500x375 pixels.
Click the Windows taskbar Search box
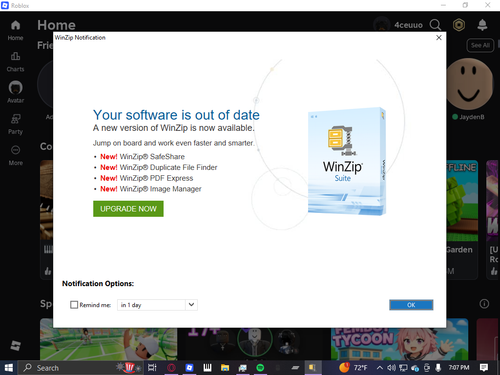click(x=80, y=368)
